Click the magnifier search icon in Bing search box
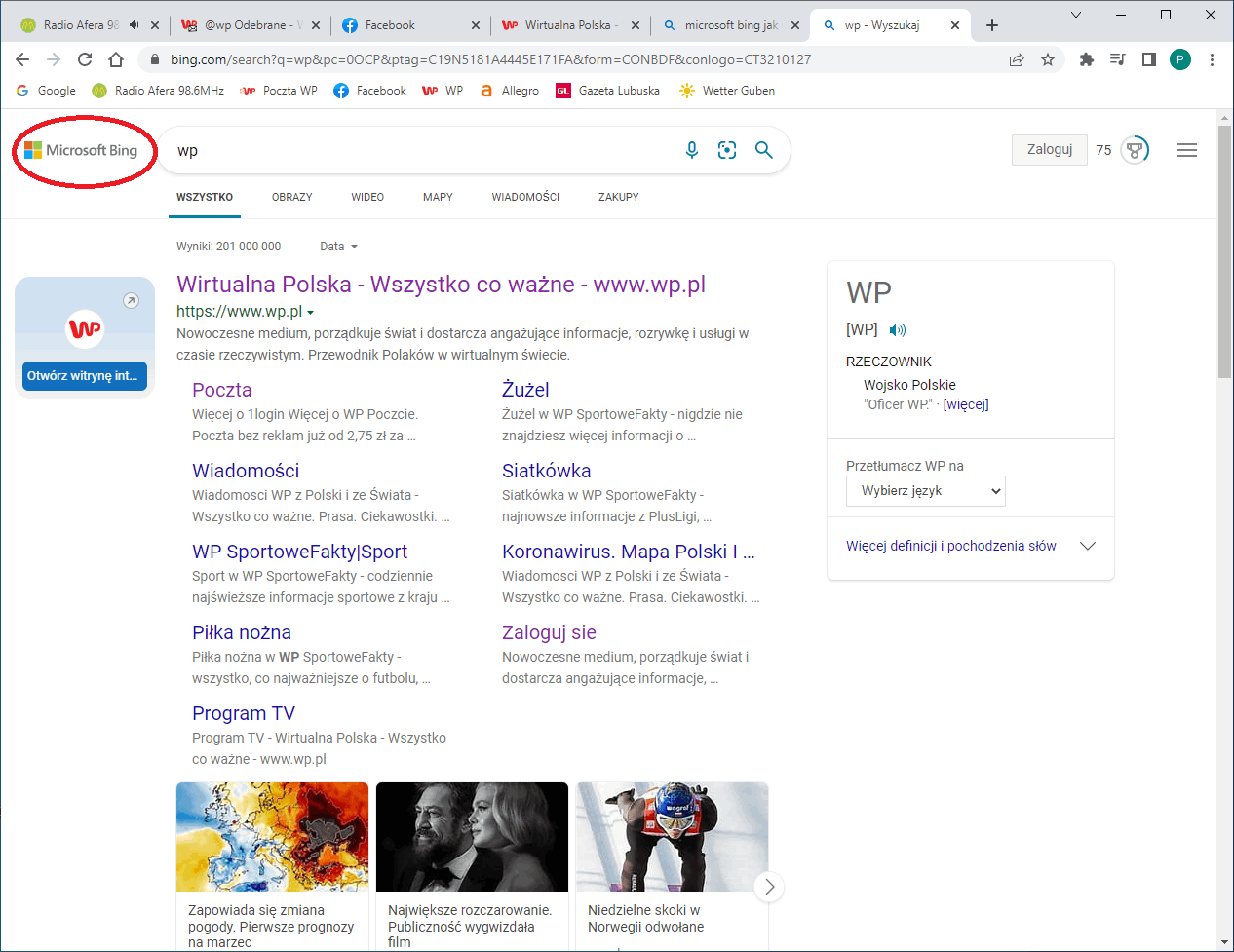Screen dimensions: 1234x952 tap(764, 150)
